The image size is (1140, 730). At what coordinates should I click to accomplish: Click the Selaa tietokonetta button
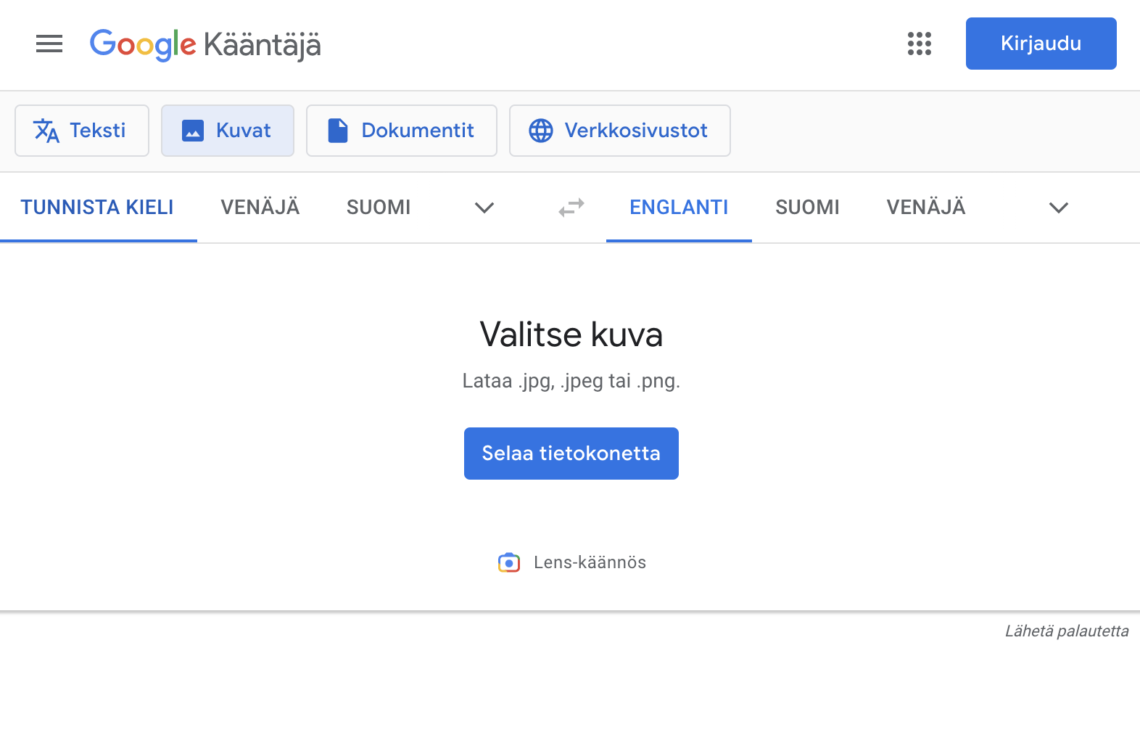pyautogui.click(x=570, y=453)
